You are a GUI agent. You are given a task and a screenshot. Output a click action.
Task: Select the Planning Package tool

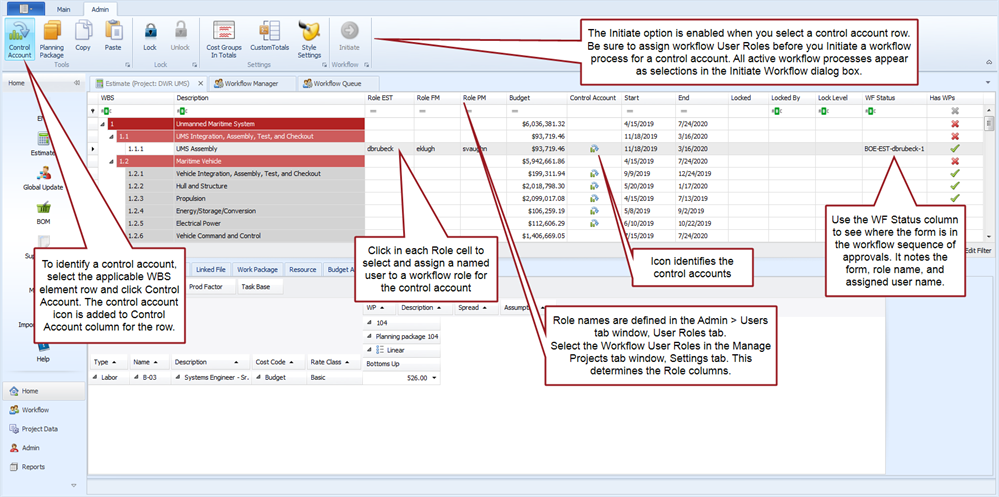pyautogui.click(x=52, y=38)
